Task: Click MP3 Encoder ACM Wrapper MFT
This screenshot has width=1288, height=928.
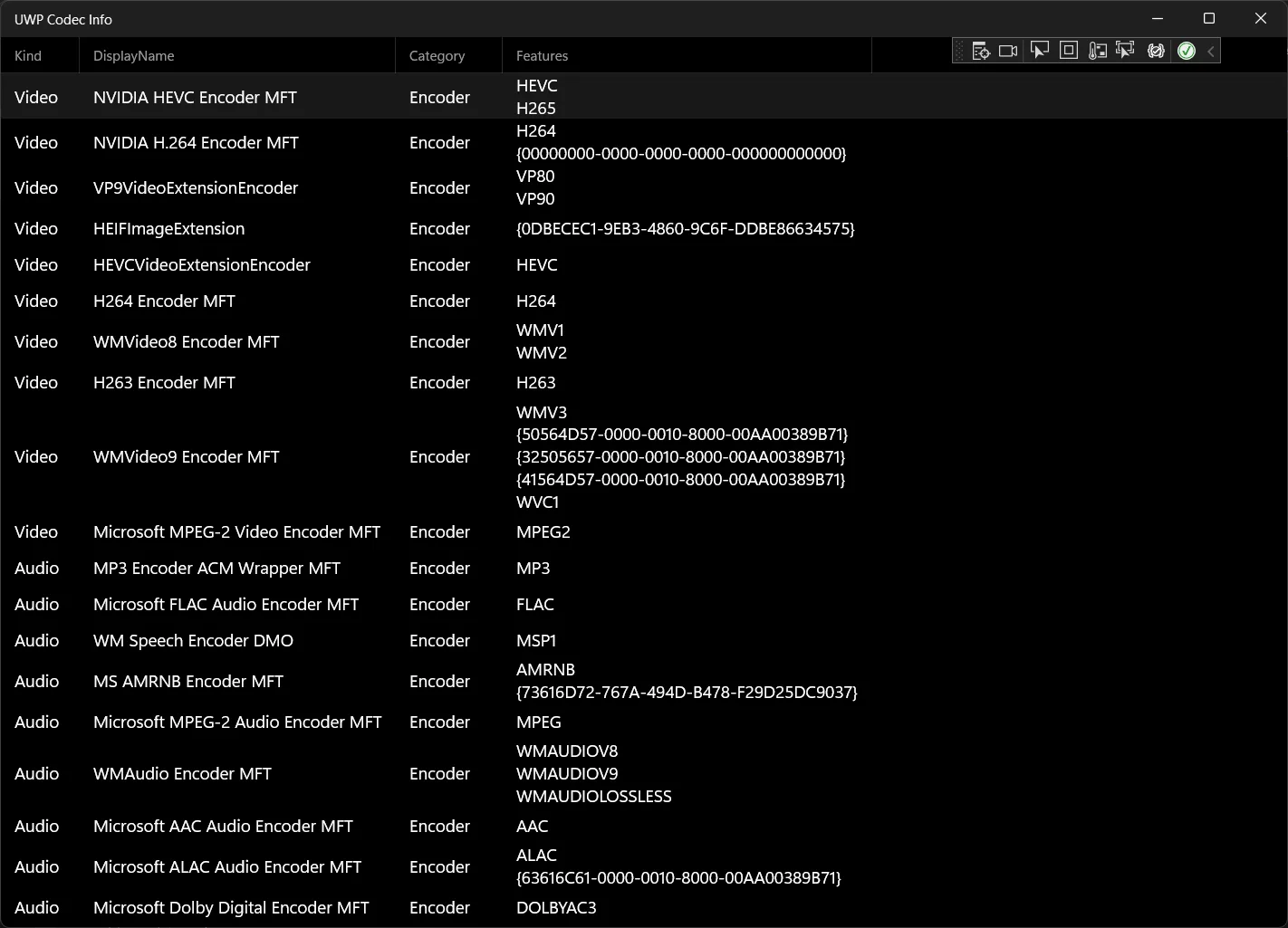Action: point(216,568)
